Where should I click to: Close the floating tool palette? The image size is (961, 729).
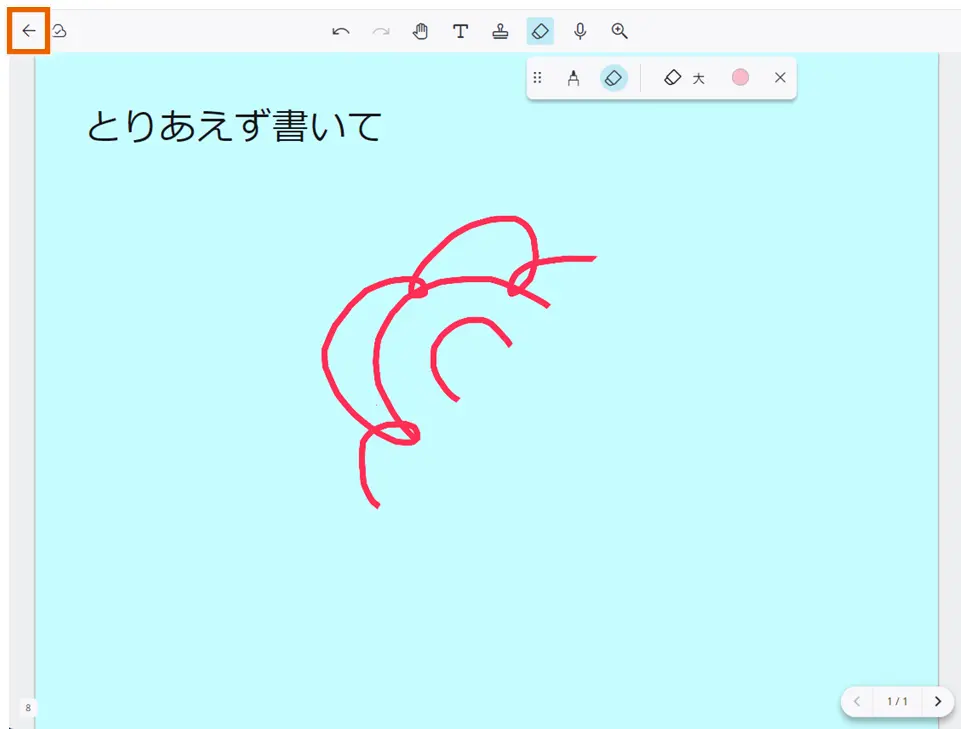click(780, 77)
